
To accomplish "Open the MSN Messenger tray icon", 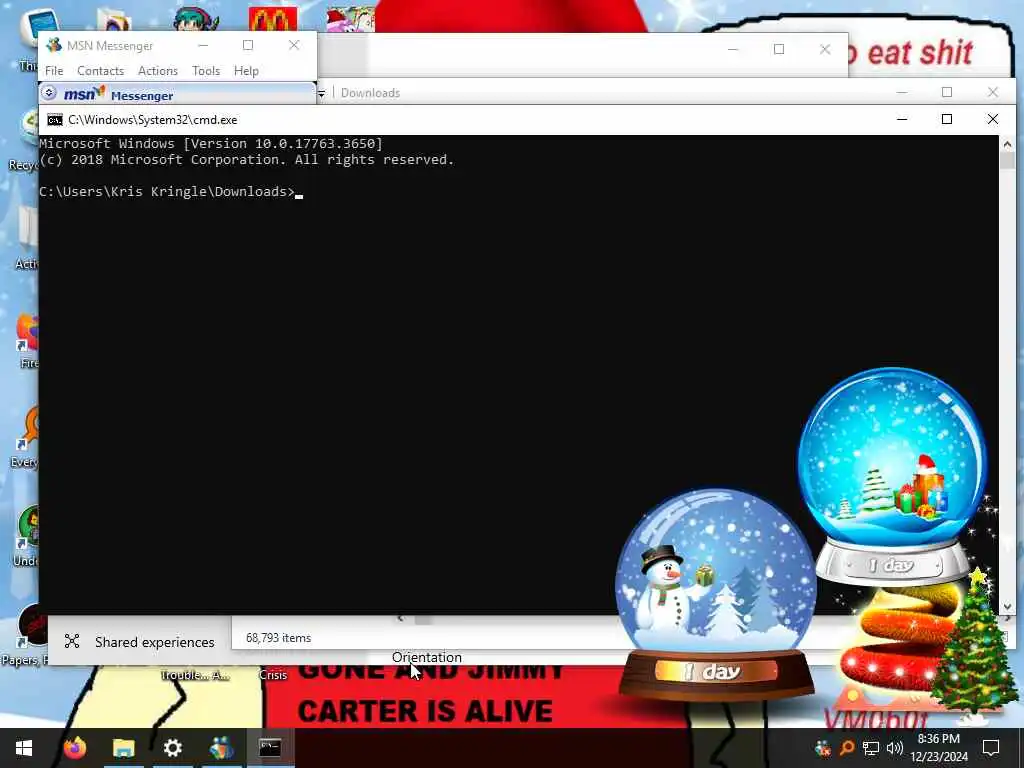I will click(x=823, y=748).
